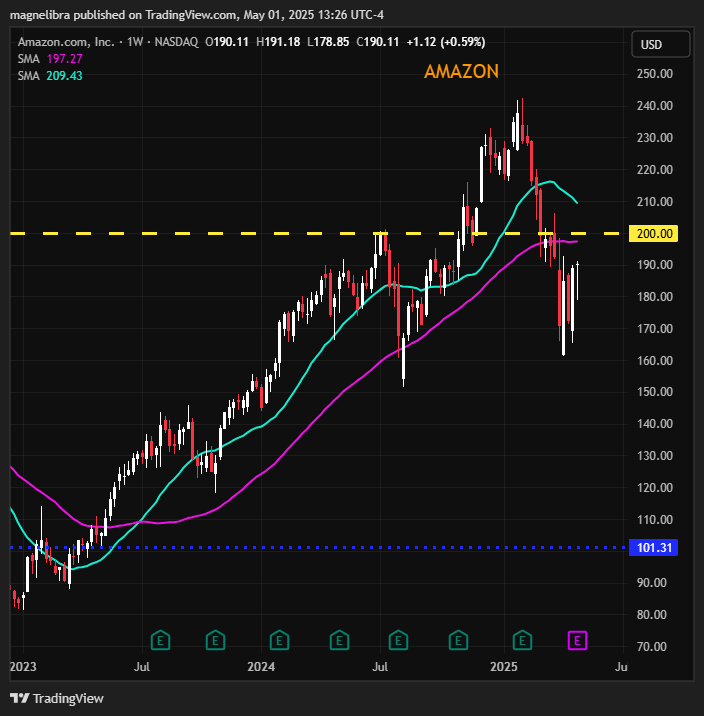Click the H191.18 high value in header
704x716 pixels.
pos(278,42)
